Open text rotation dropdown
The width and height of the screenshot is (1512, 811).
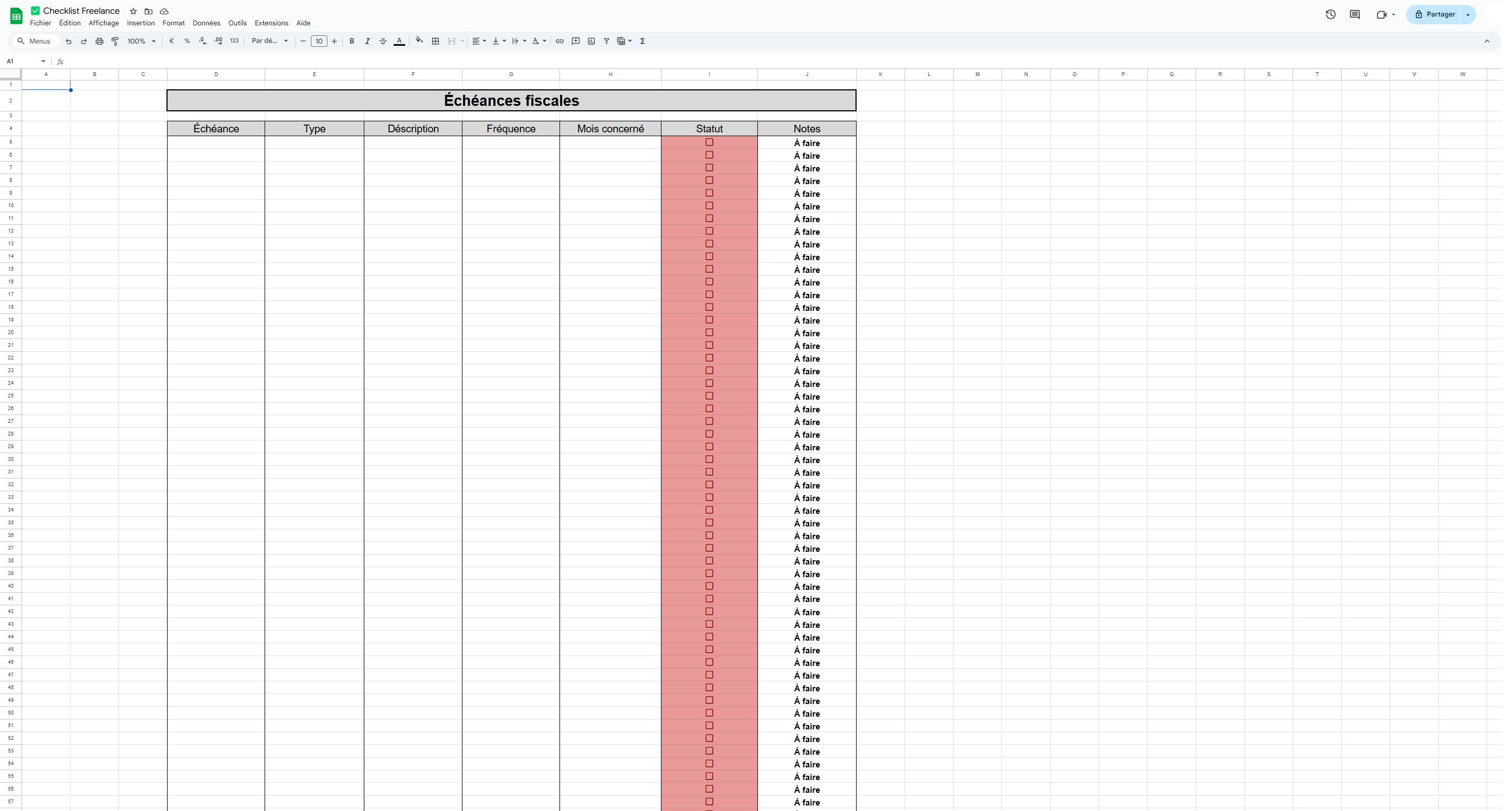[x=539, y=41]
